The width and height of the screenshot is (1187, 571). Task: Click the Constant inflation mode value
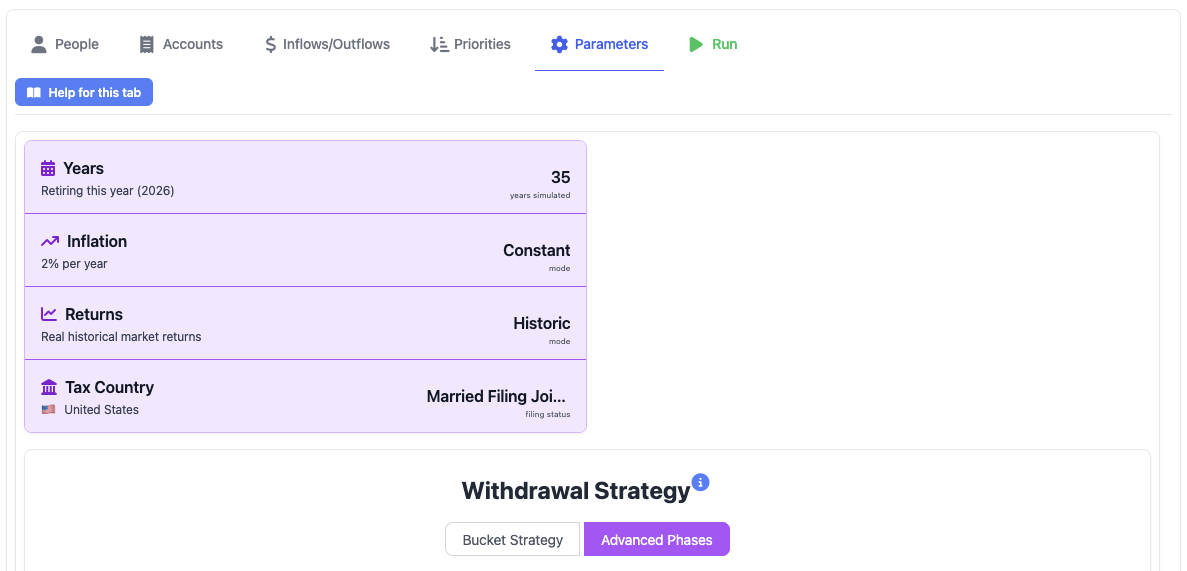click(537, 250)
